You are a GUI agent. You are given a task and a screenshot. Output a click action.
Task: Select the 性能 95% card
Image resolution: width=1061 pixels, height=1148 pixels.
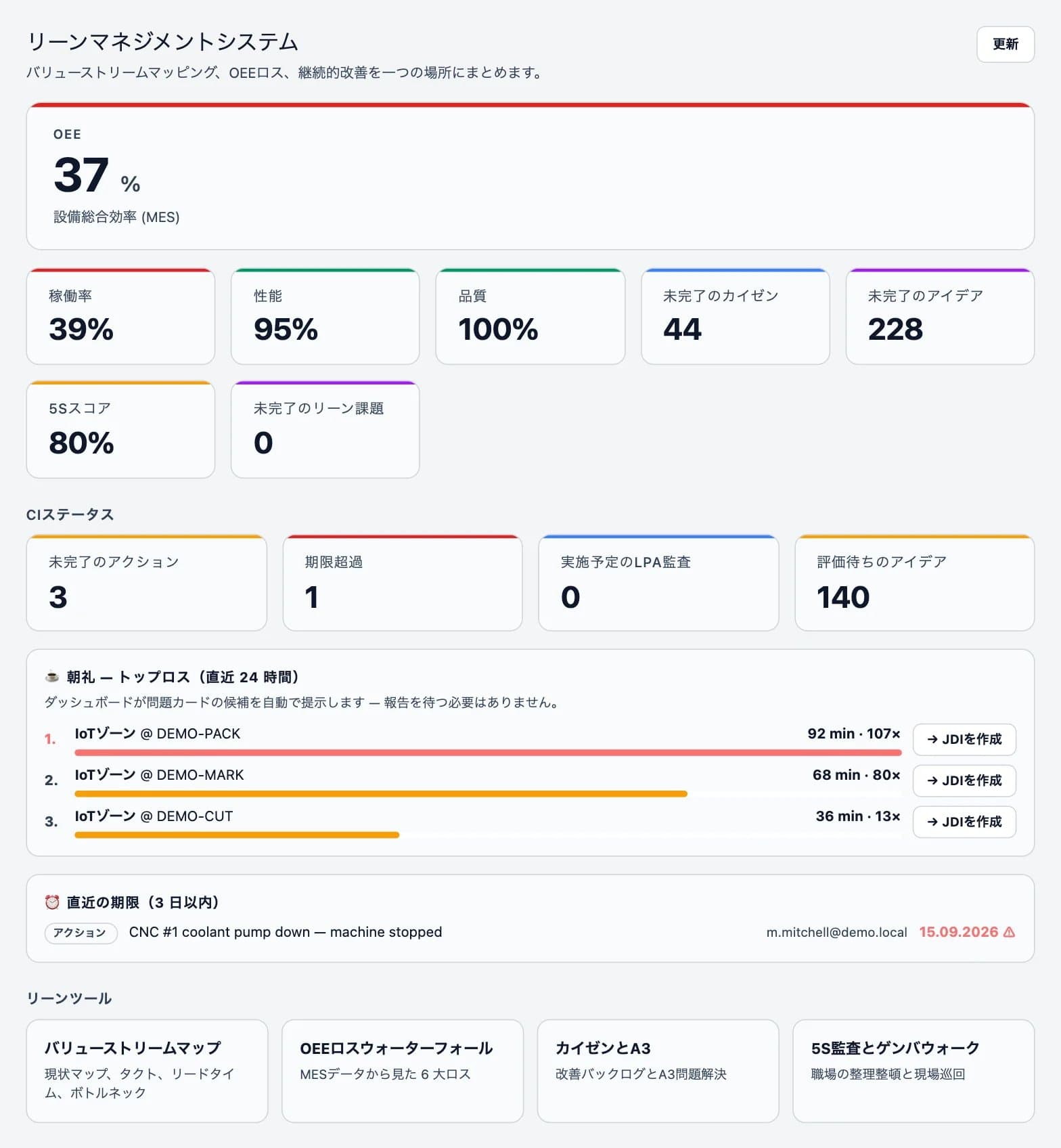coord(325,317)
